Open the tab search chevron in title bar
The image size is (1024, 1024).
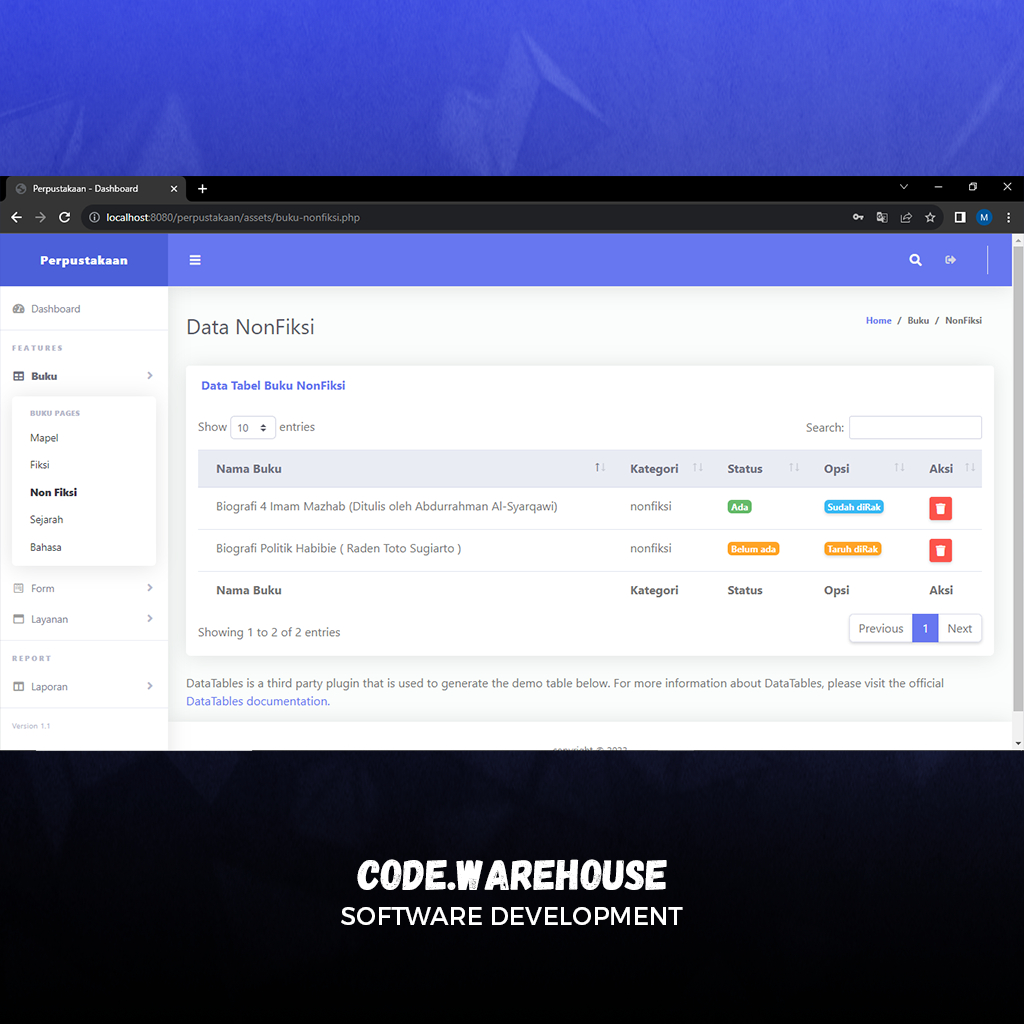903,187
